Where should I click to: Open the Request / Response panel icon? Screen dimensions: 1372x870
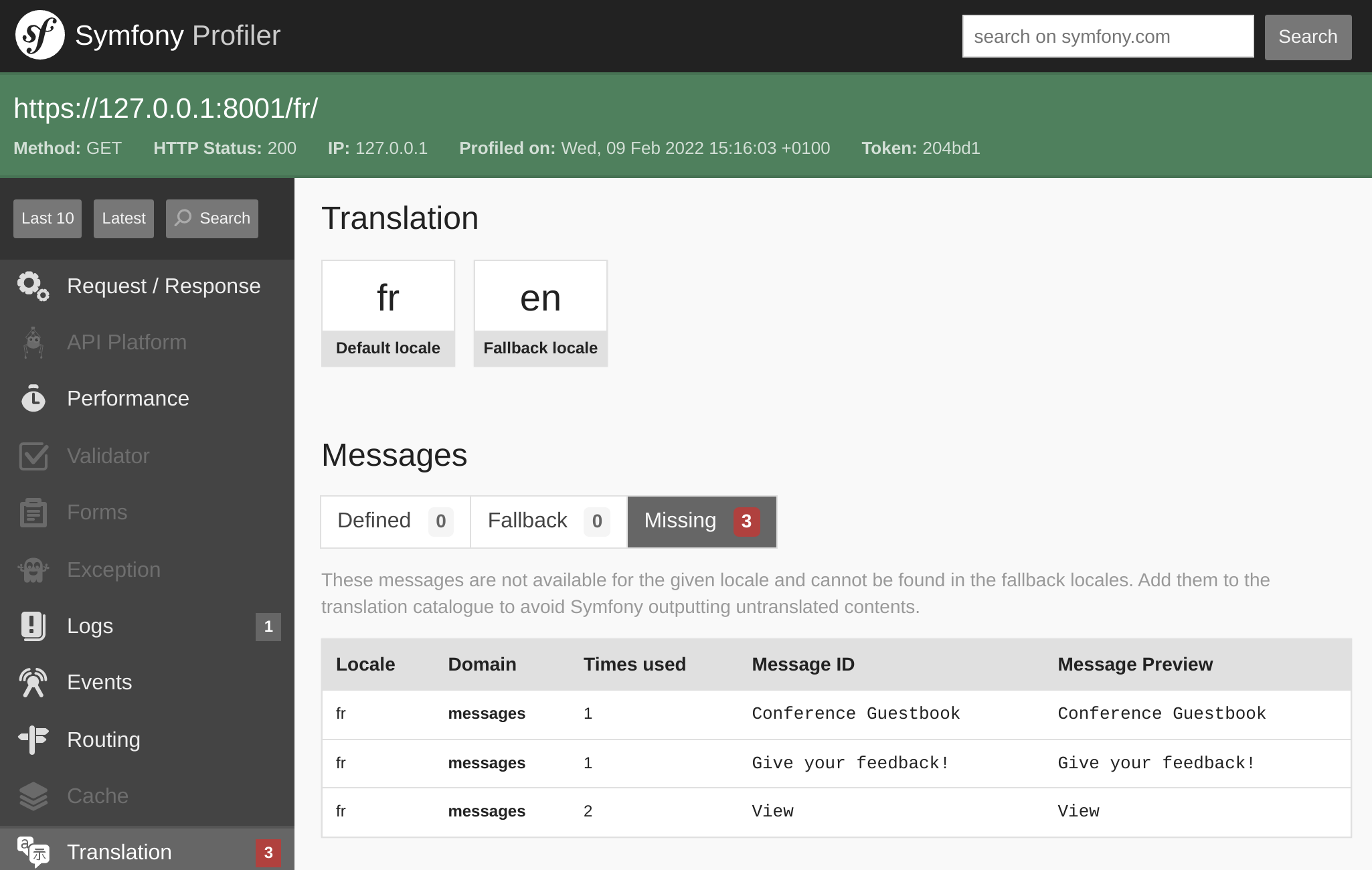pos(32,286)
